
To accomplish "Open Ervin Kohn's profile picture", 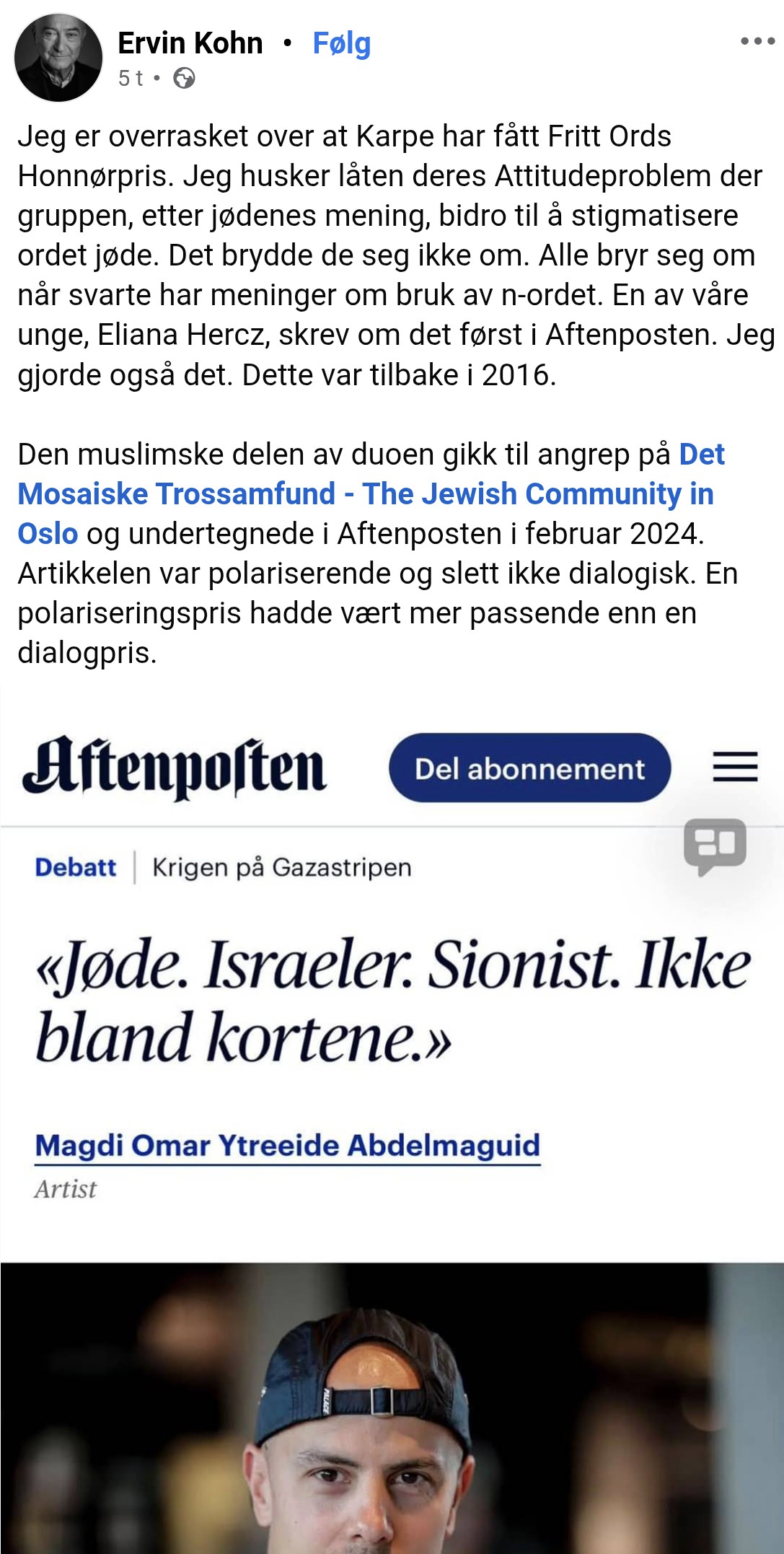I will (58, 58).
